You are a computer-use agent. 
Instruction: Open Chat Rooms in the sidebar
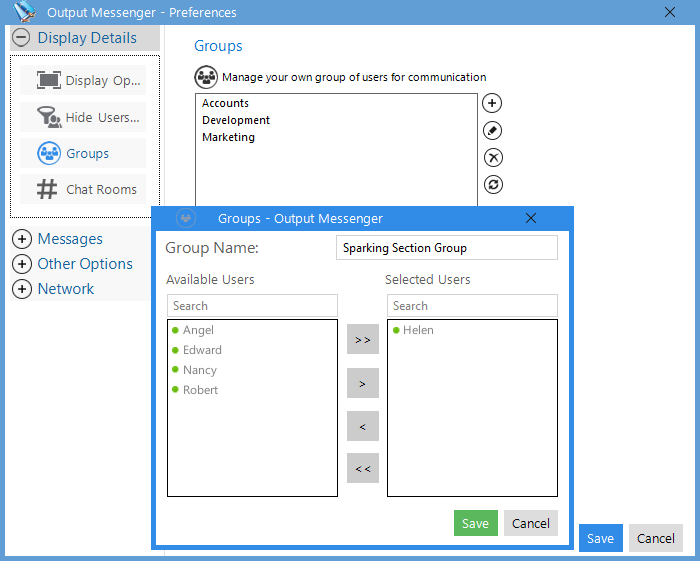(83, 189)
